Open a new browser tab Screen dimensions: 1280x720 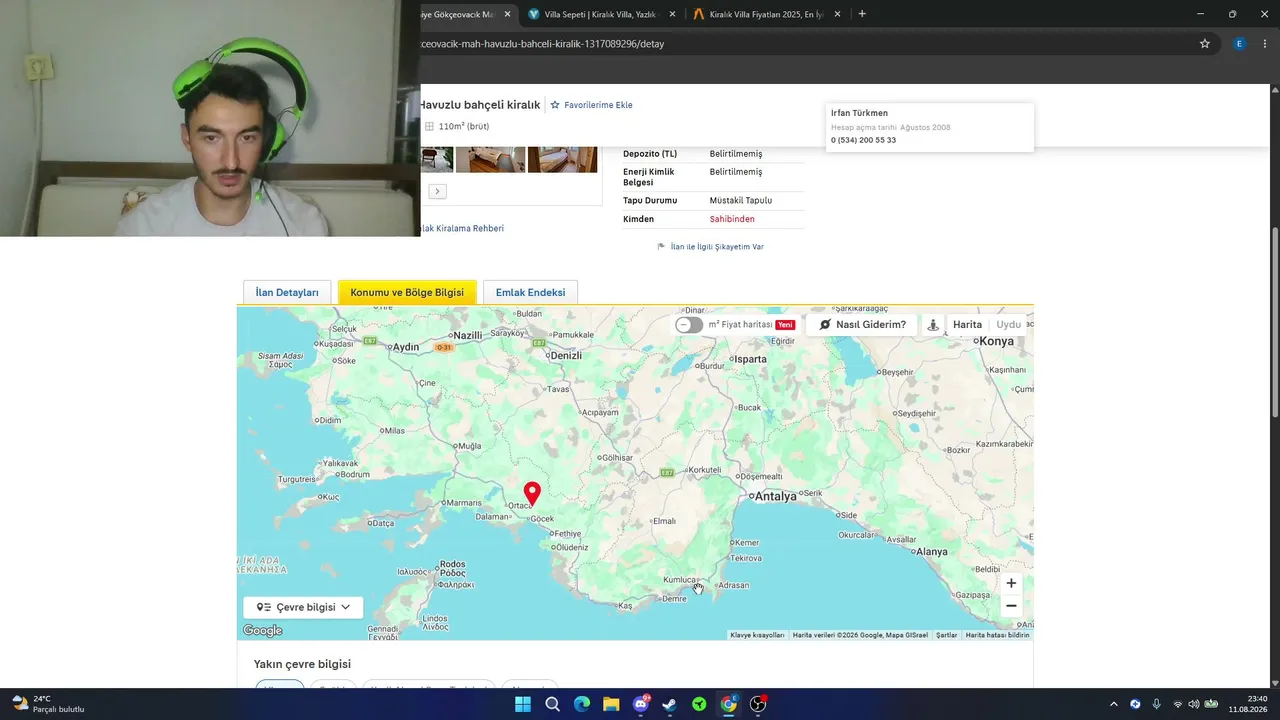pos(862,14)
